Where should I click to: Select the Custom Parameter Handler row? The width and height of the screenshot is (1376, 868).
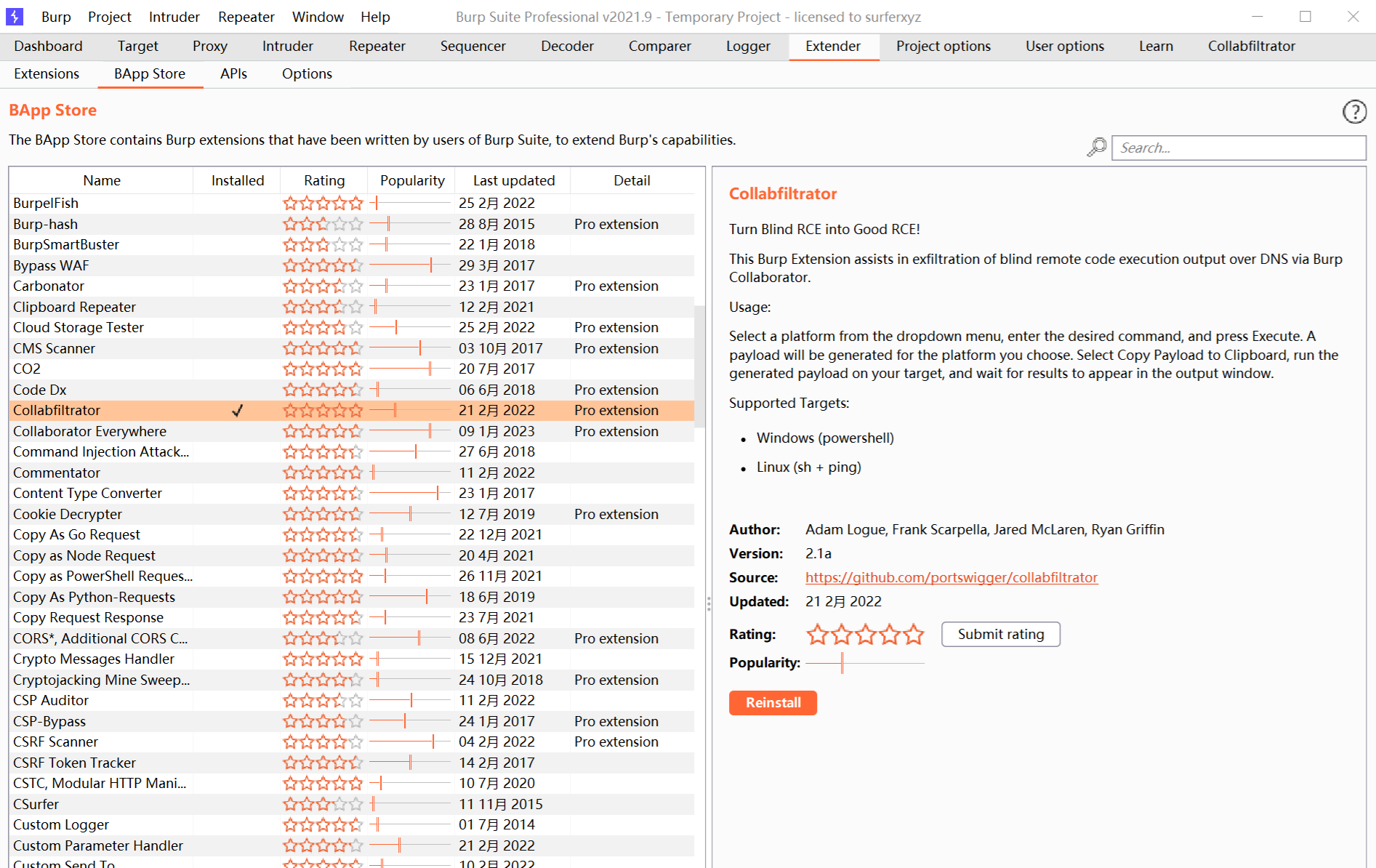[x=352, y=845]
